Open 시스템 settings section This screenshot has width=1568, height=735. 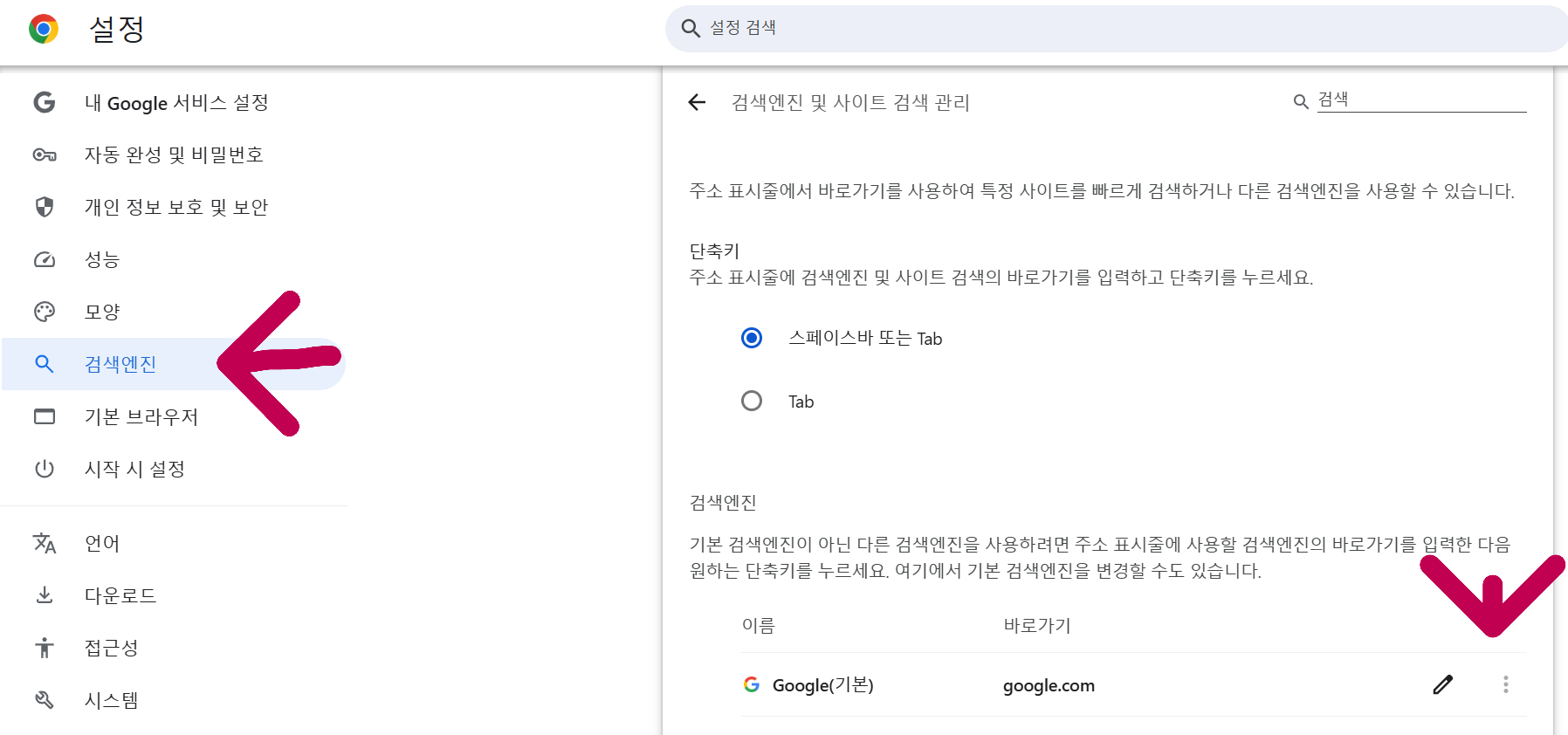112,700
